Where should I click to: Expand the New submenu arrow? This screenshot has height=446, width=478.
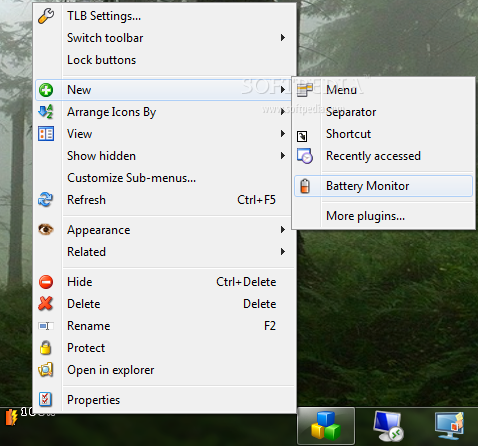(x=283, y=90)
